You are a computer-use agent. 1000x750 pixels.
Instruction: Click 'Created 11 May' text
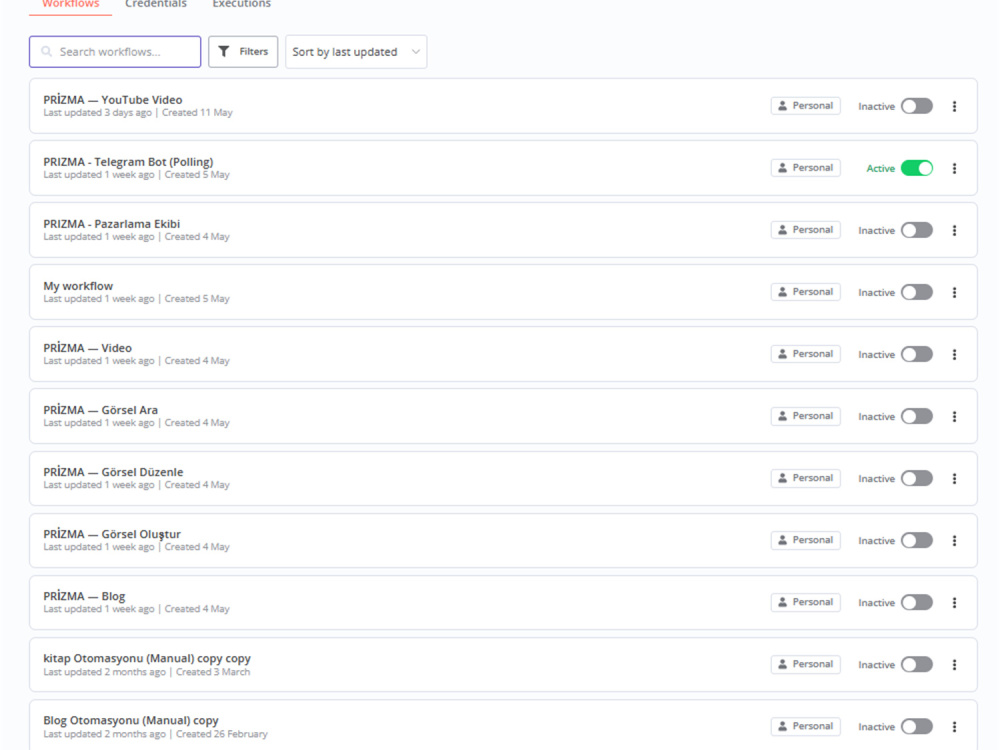pyautogui.click(x=197, y=113)
